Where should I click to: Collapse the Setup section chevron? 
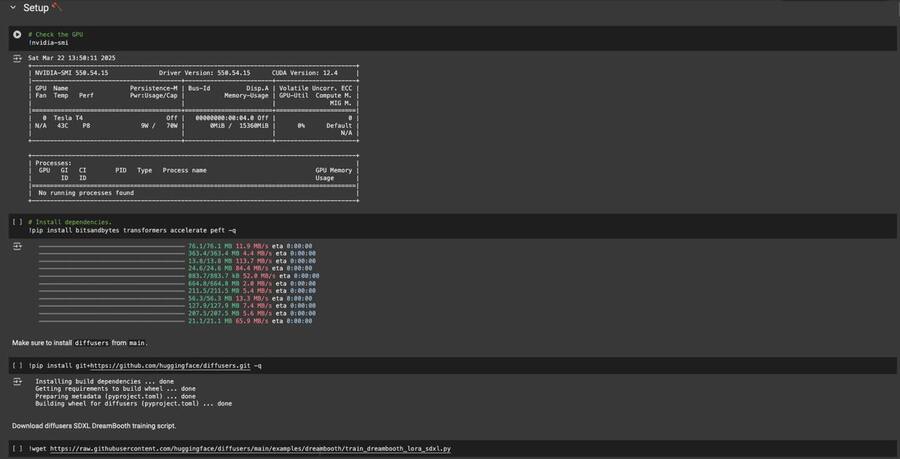13,7
